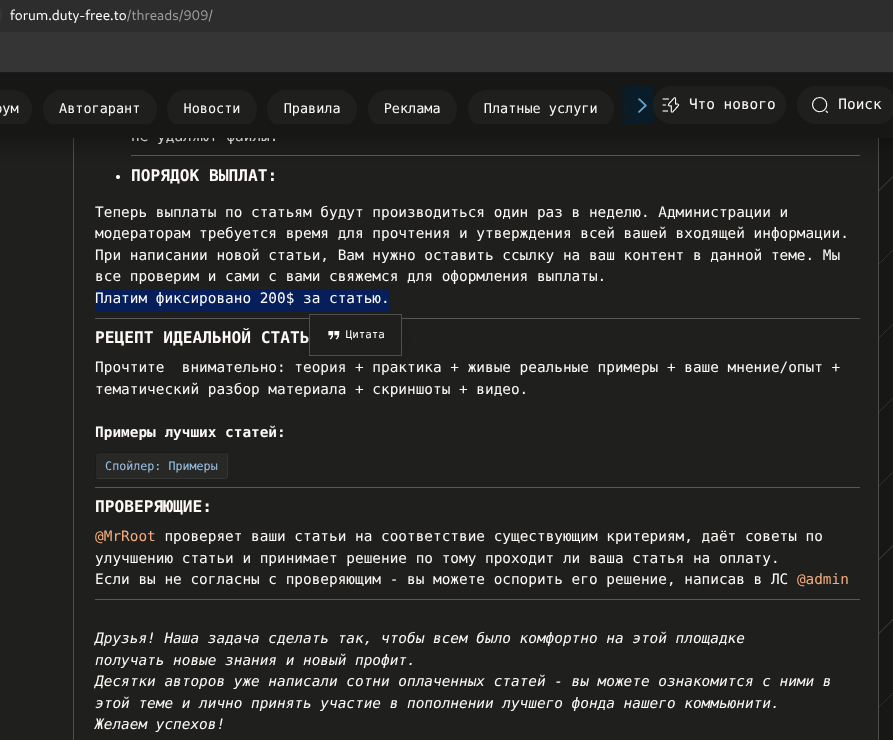Viewport: 893px width, 740px height.
Task: Click the line beginning Десятки авторов уже написали
Action: [462, 682]
